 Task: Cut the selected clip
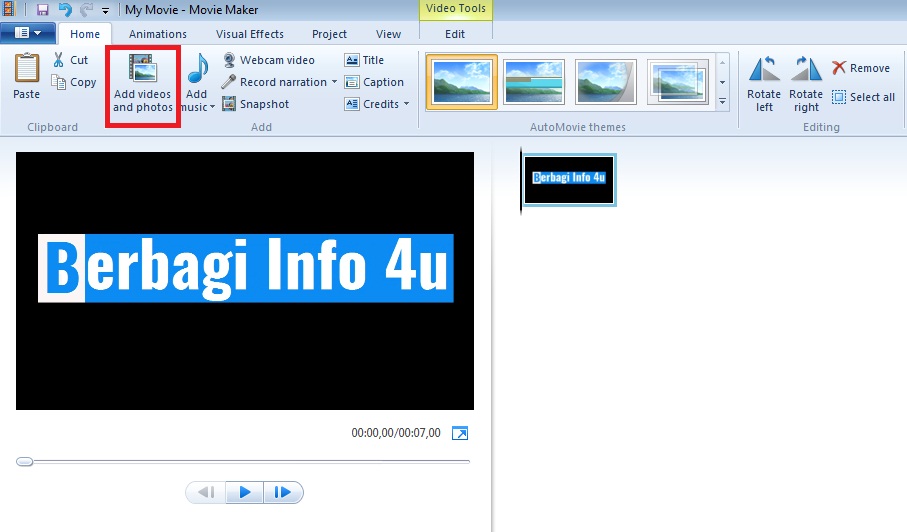point(70,60)
